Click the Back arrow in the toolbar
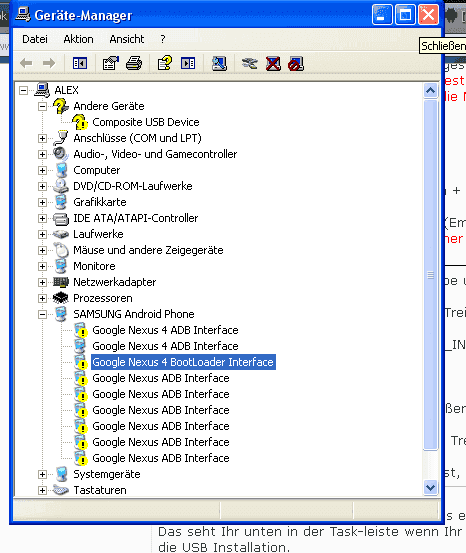 tap(26, 63)
